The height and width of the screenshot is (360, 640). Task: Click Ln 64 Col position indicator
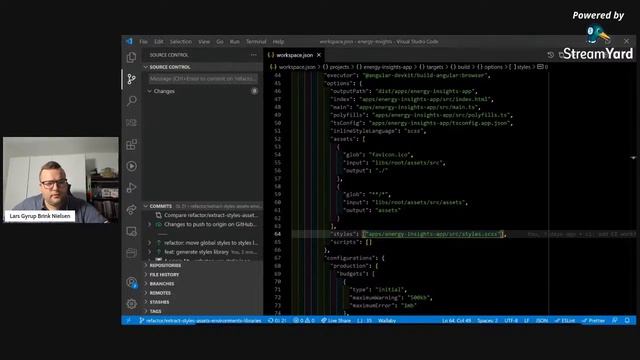[456, 320]
